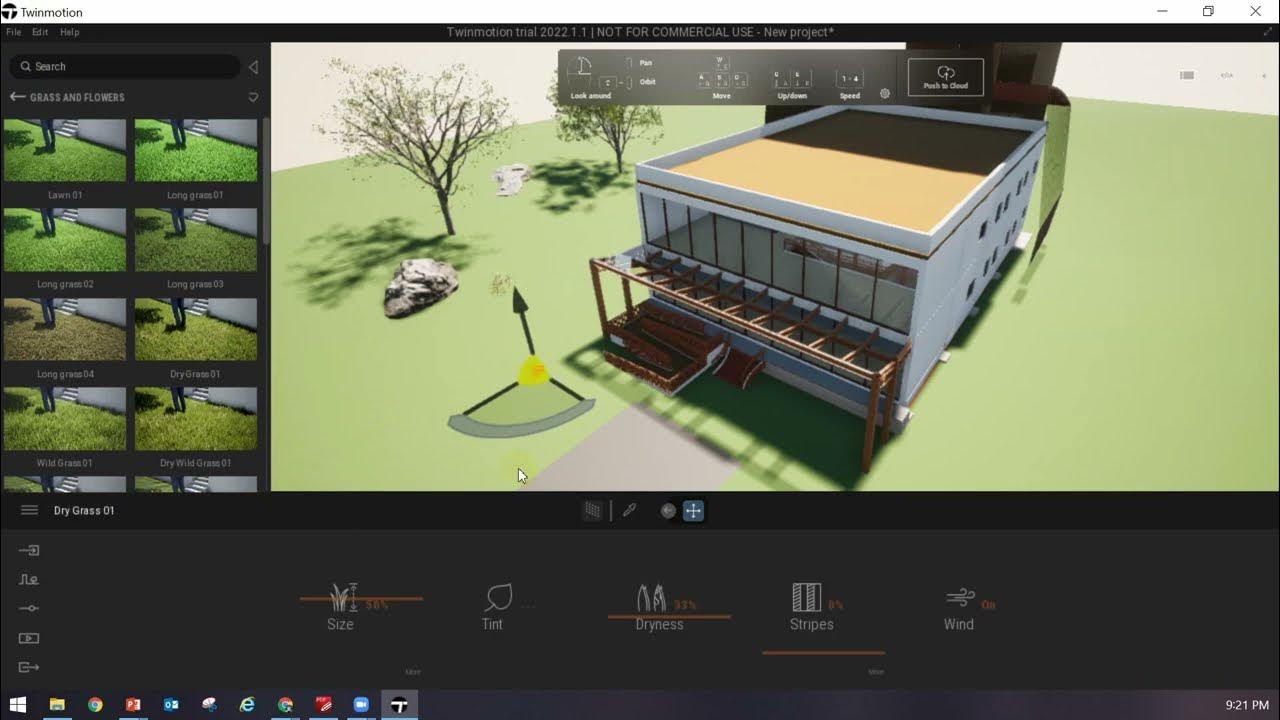Adjust the Stripes slider bar below Stripes

click(823, 652)
